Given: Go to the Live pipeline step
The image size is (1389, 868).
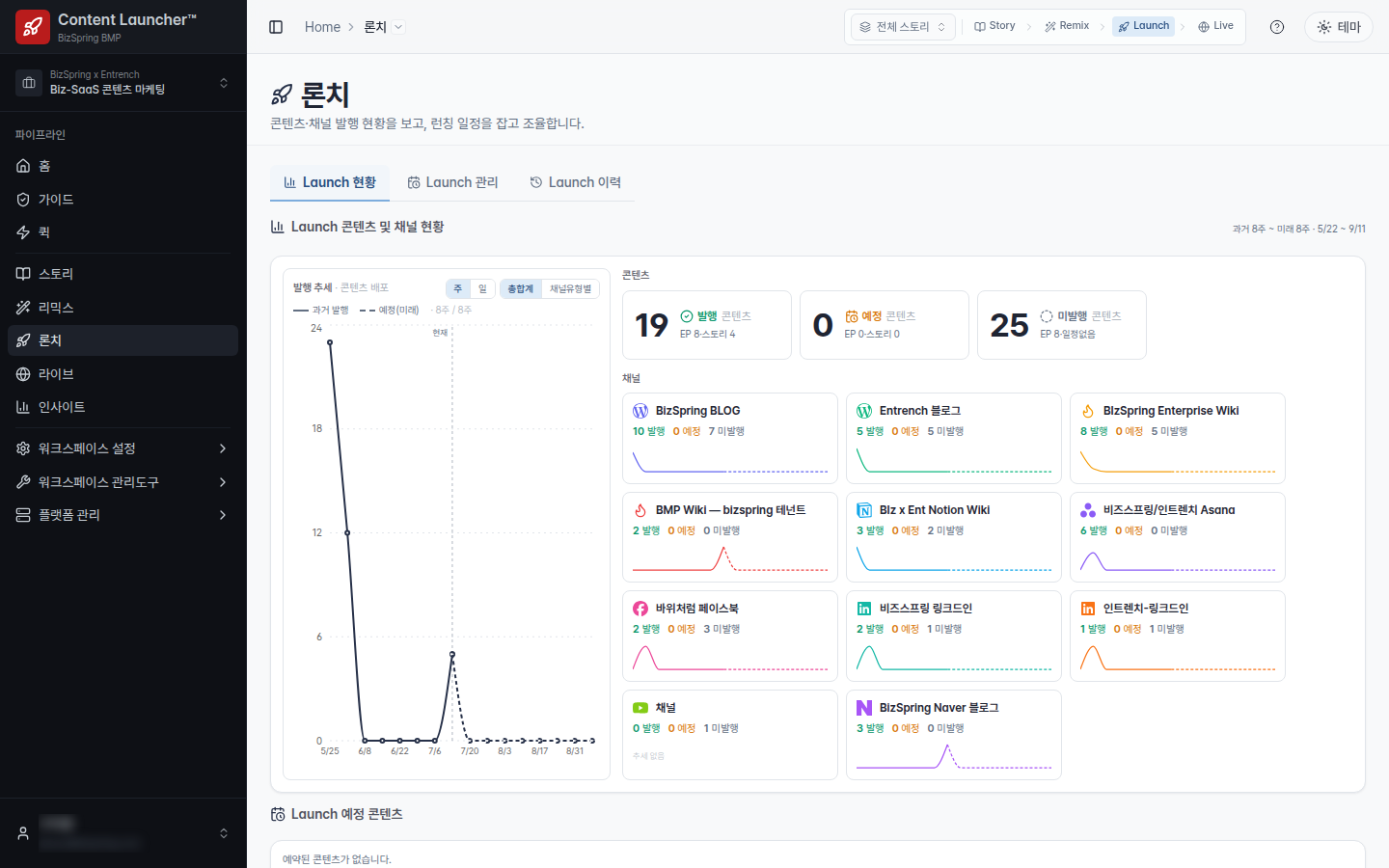Looking at the screenshot, I should [x=1215, y=26].
